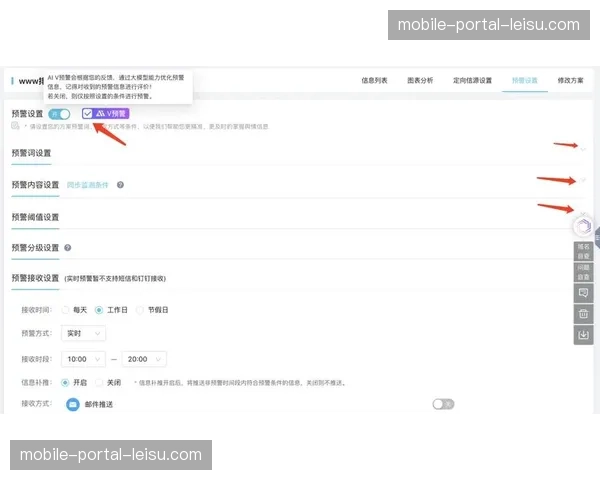Select 开启 for 信息补推
The image size is (600, 480).
pyautogui.click(x=65, y=382)
